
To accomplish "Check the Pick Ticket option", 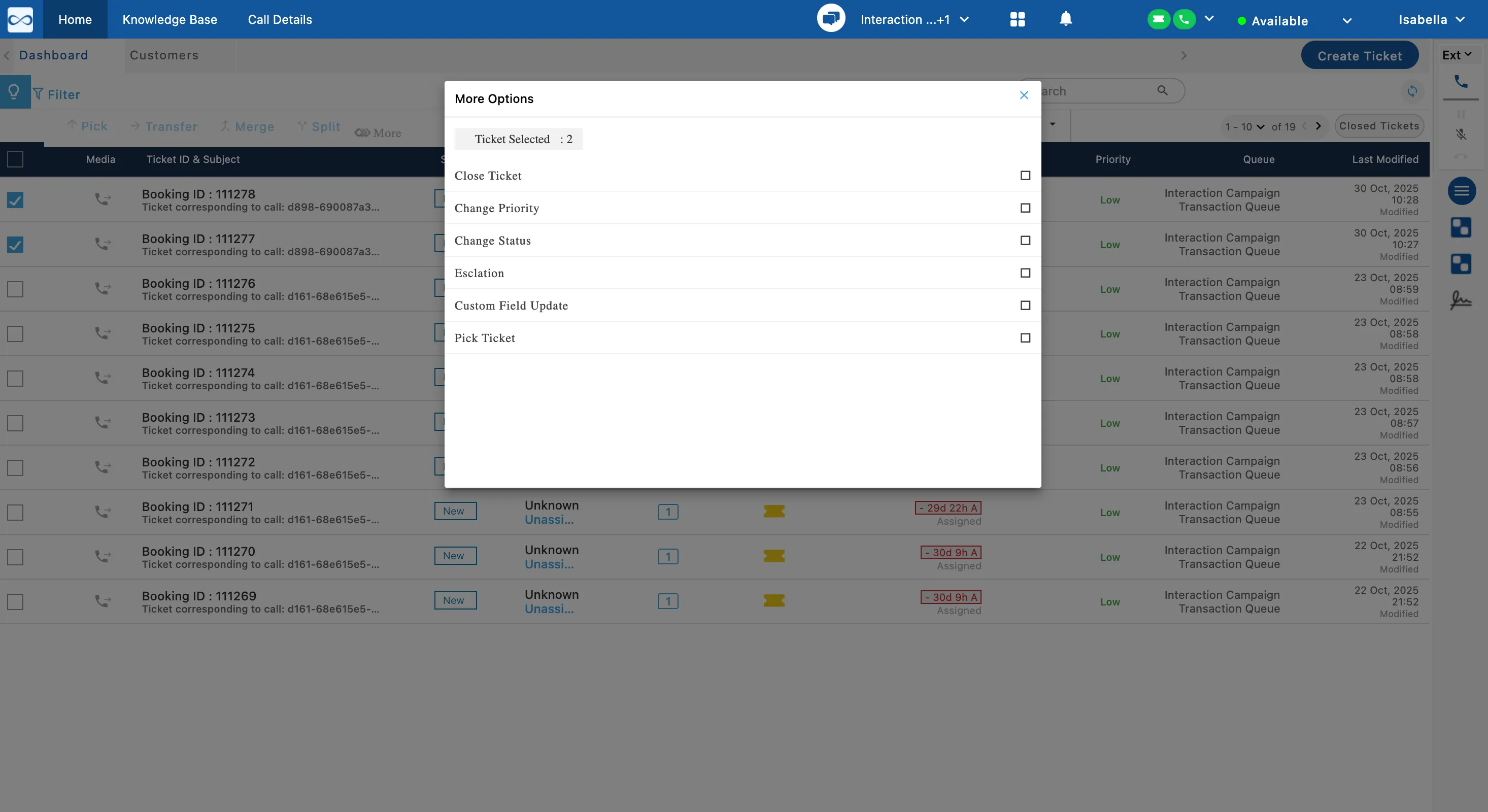I will 1025,338.
